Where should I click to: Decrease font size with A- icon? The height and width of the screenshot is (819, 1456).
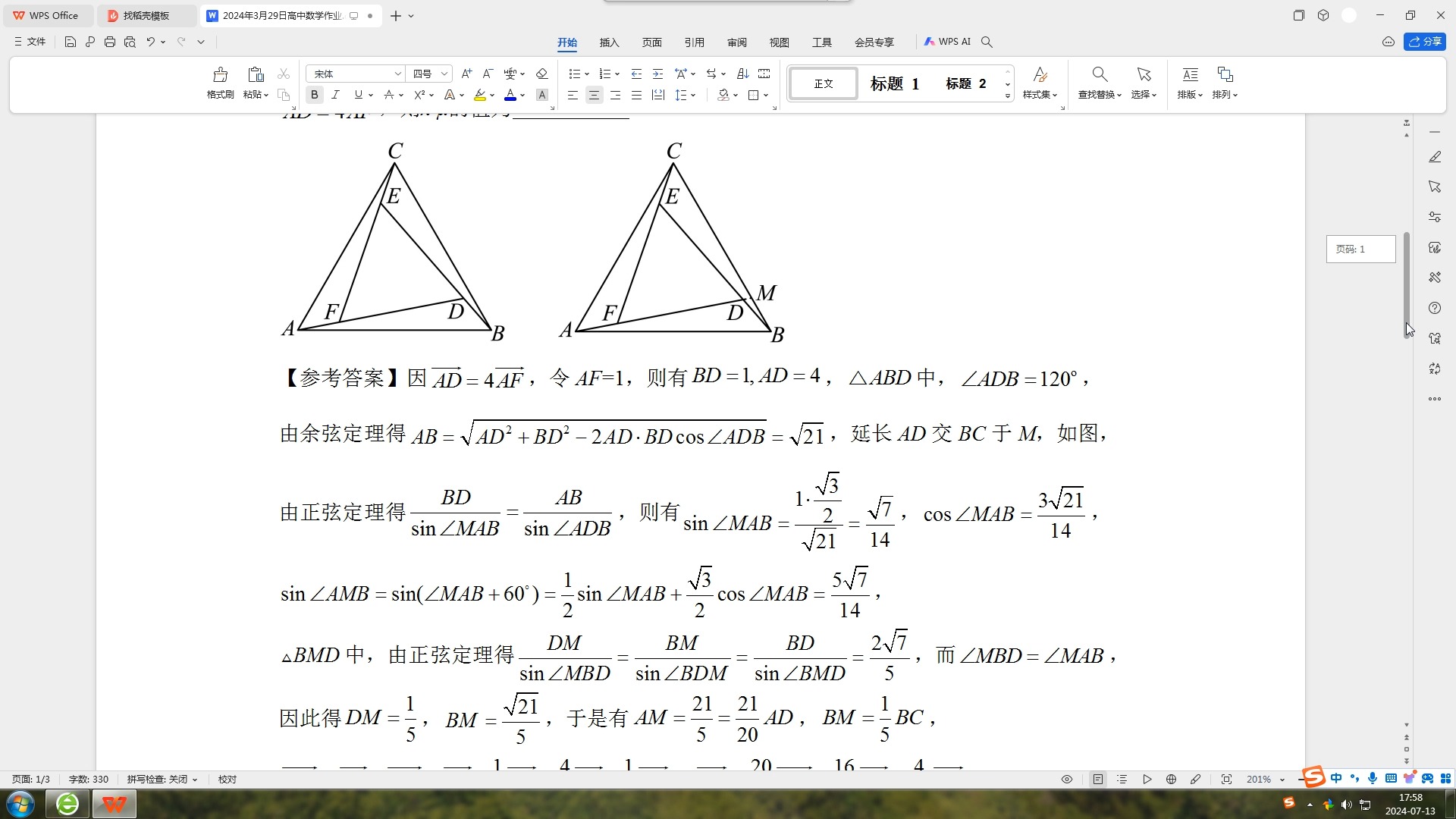click(x=488, y=74)
